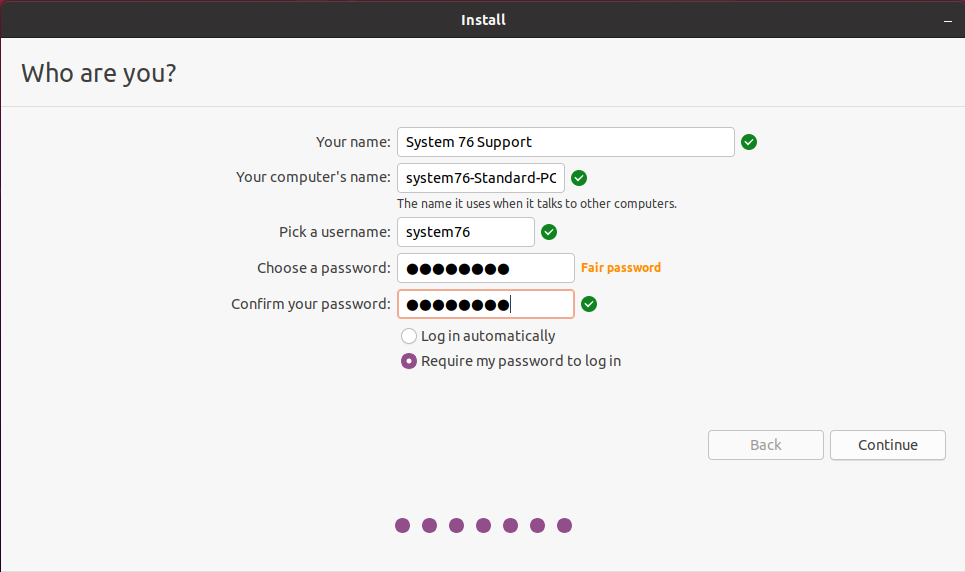Click Continue to proceed with installation
Image resolution: width=965 pixels, height=572 pixels.
pyautogui.click(x=887, y=445)
